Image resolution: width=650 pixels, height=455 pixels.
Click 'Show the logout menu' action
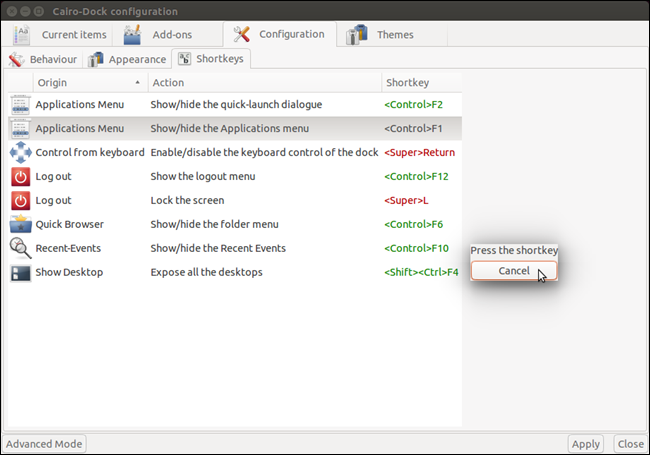203,177
